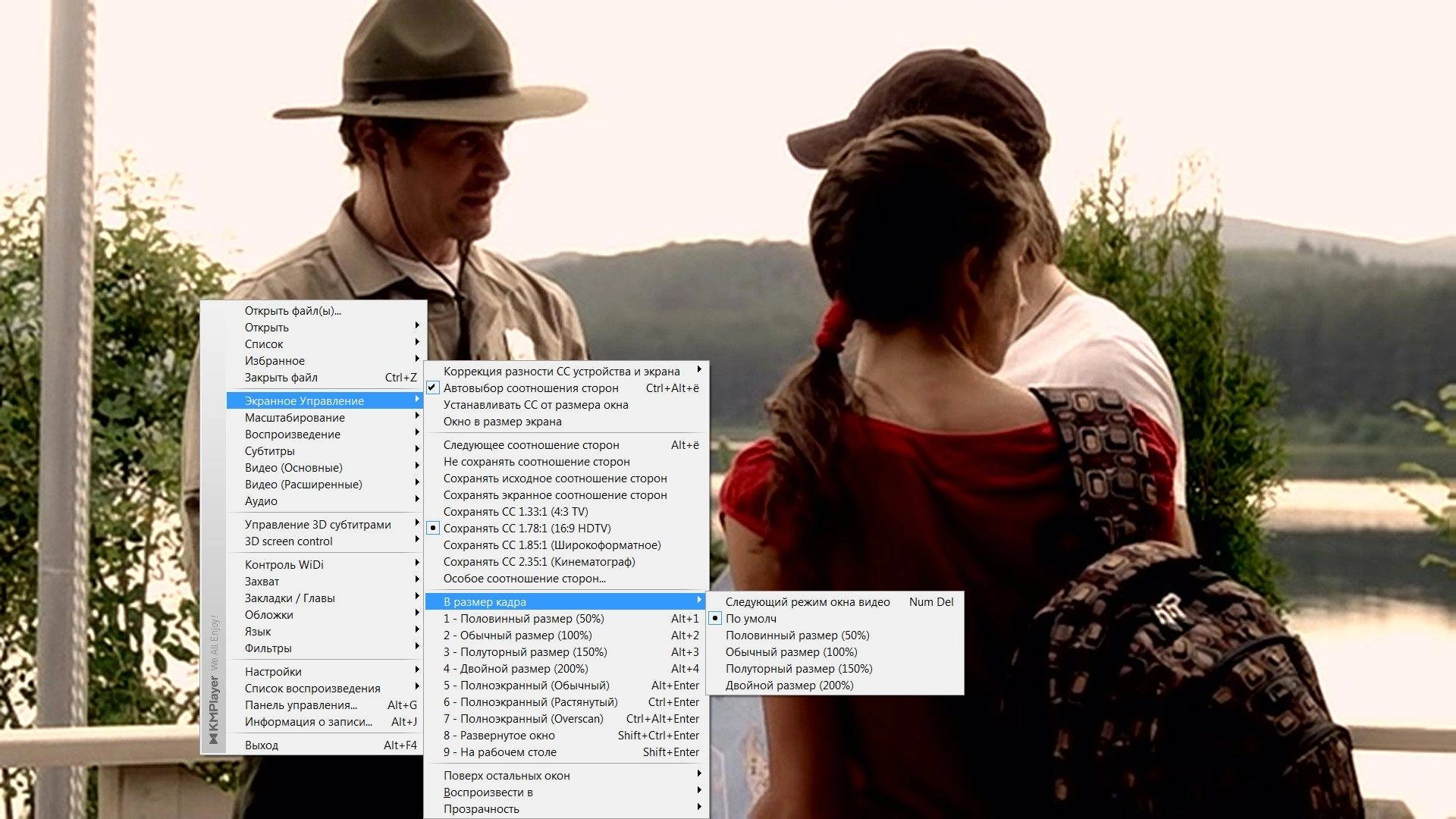Open 'Панель управления...' entry
This screenshot has width=1456, height=819.
pyautogui.click(x=325, y=704)
